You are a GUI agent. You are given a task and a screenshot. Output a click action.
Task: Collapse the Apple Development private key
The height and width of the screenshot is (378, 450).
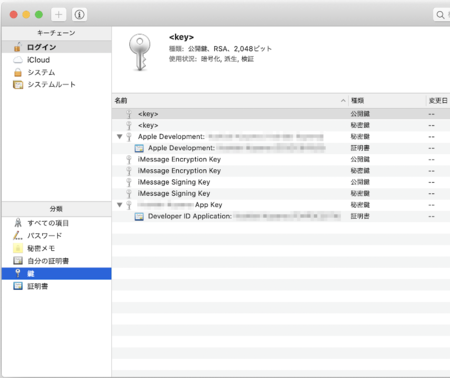pos(120,137)
